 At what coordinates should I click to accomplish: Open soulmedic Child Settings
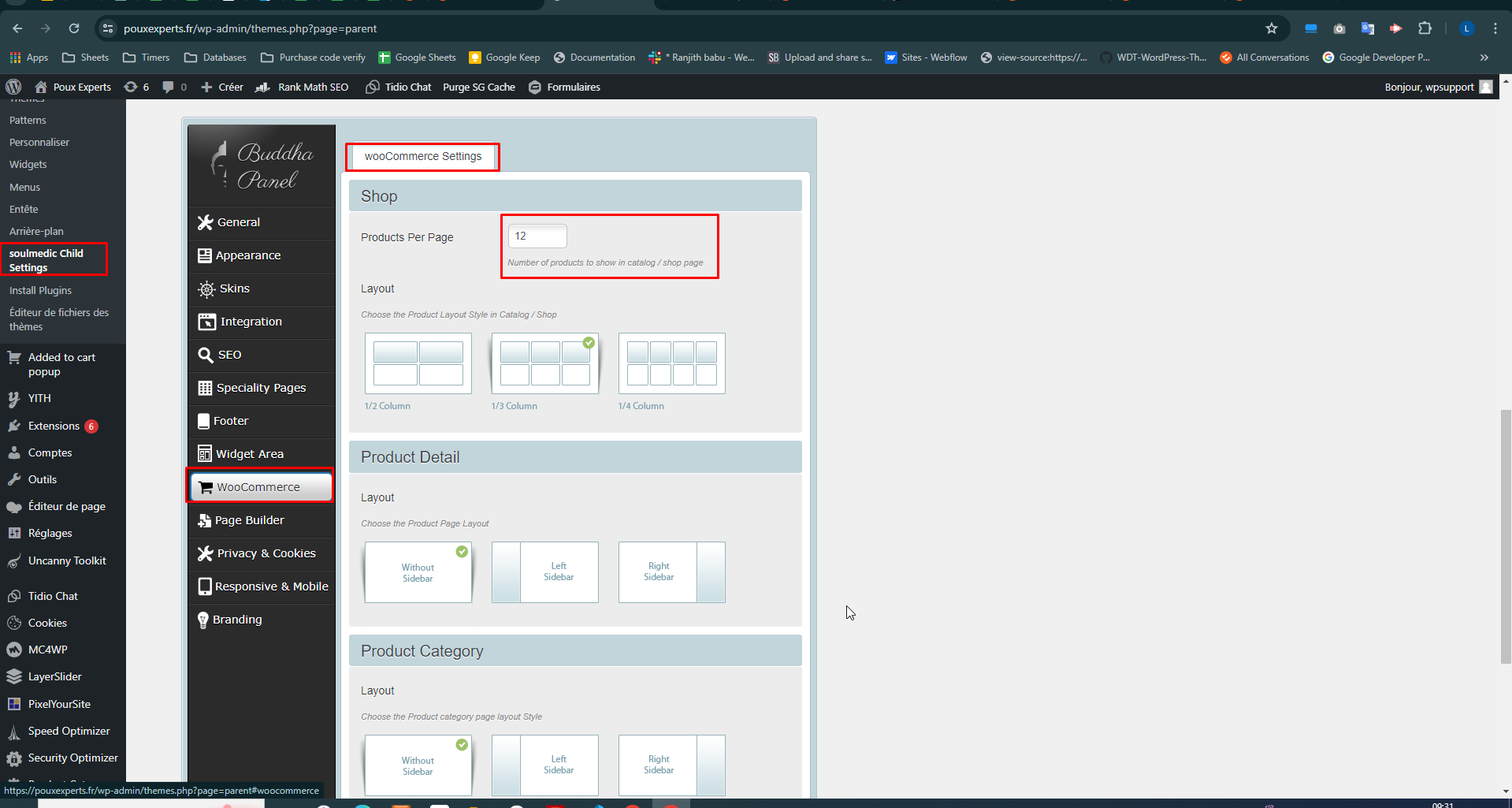click(x=46, y=260)
